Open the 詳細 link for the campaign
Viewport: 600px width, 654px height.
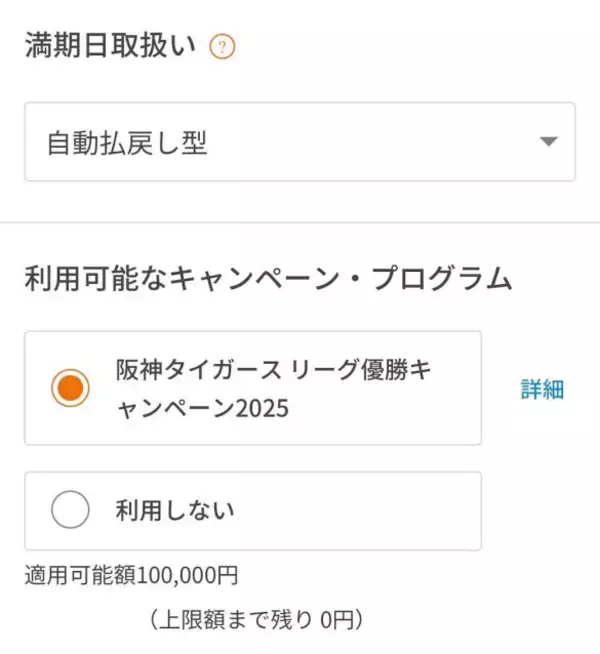tap(542, 389)
